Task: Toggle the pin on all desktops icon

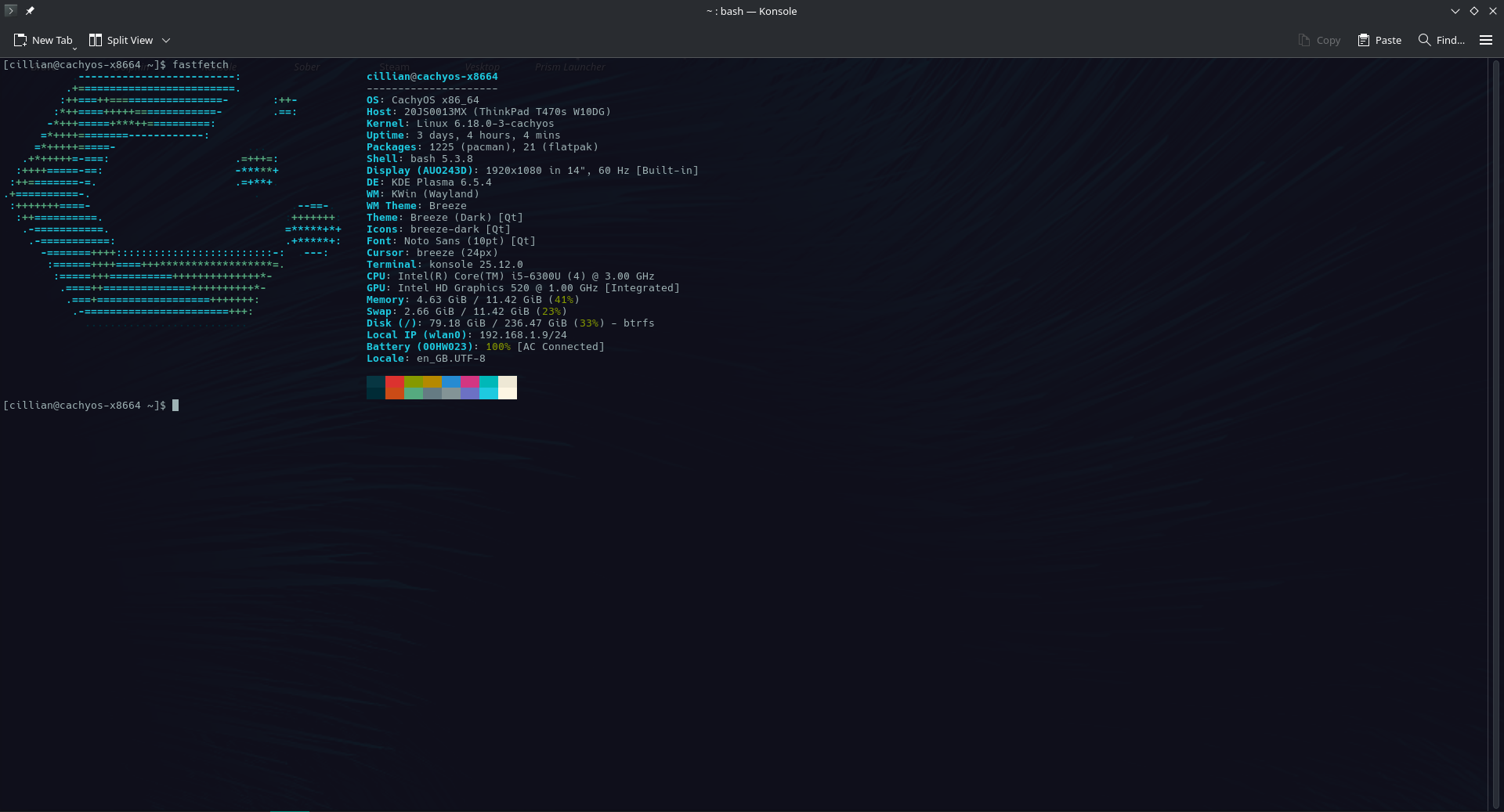Action: (x=30, y=11)
